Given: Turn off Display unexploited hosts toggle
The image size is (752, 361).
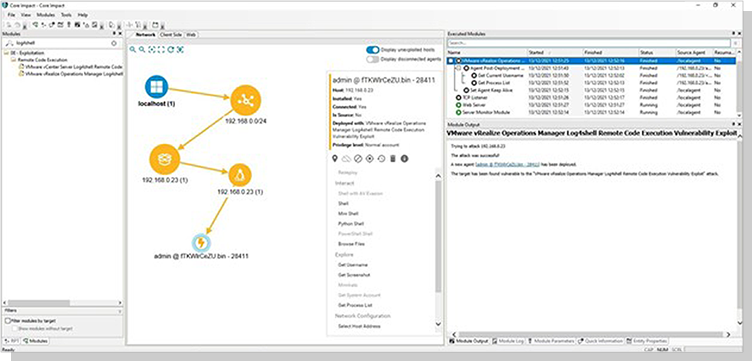Looking at the screenshot, I should click(373, 50).
